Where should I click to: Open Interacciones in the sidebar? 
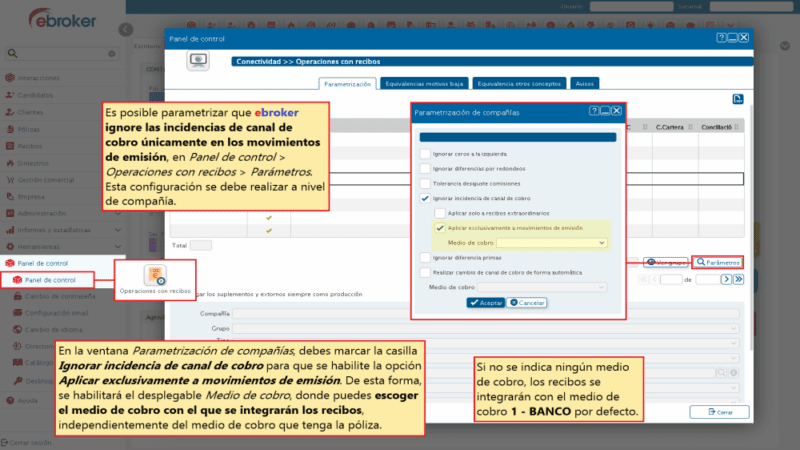[x=38, y=78]
